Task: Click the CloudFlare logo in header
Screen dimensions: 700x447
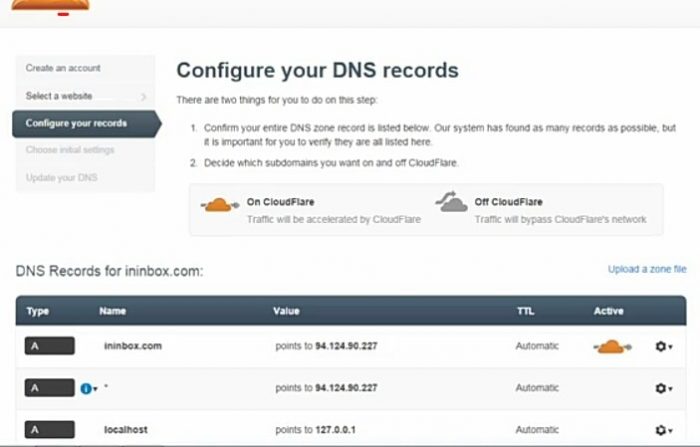Action: [50, 5]
